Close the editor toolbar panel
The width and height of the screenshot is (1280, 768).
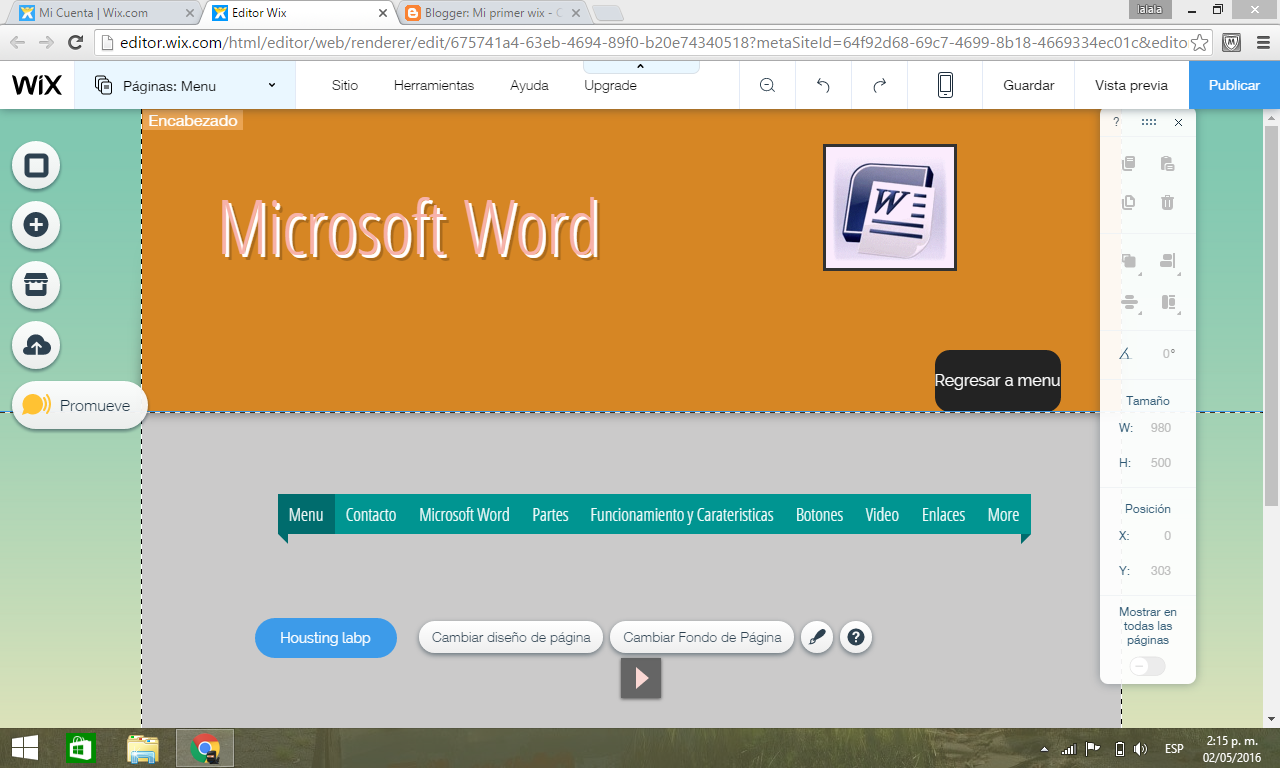(1178, 122)
